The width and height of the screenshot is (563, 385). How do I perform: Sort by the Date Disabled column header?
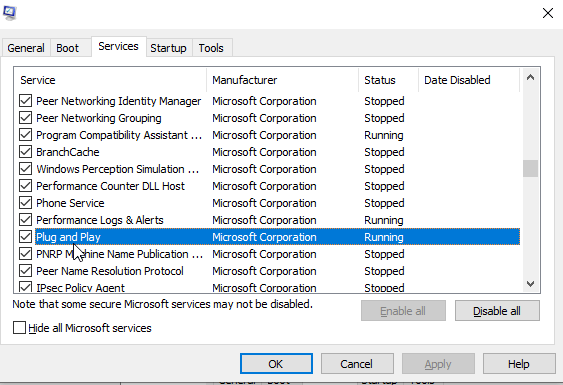point(469,80)
